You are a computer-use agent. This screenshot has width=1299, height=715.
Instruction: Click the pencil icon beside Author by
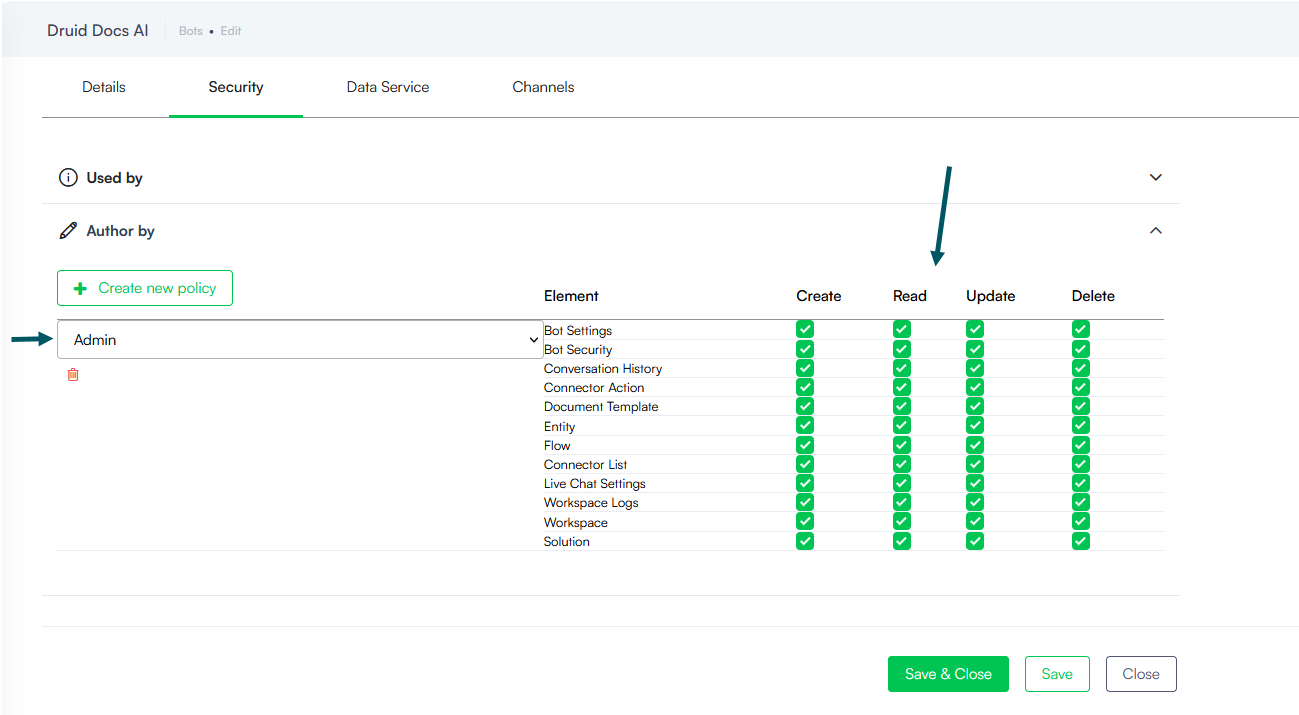point(68,231)
